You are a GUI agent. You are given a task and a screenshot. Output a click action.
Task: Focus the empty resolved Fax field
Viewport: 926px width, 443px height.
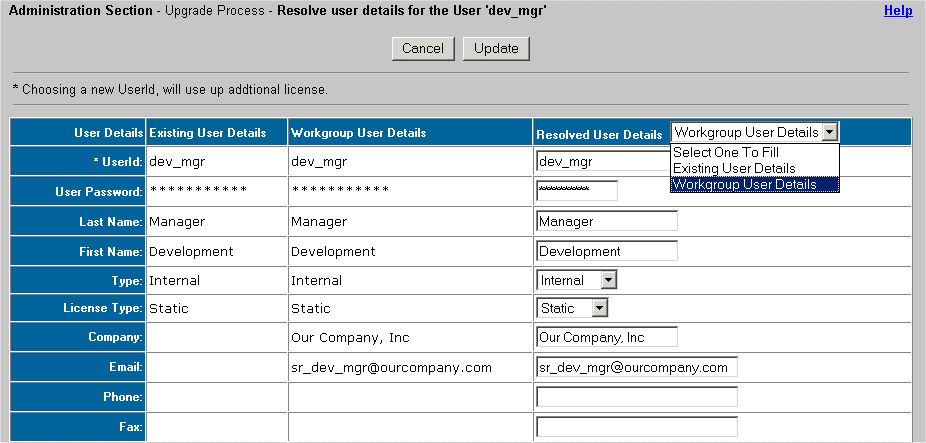pos(637,427)
